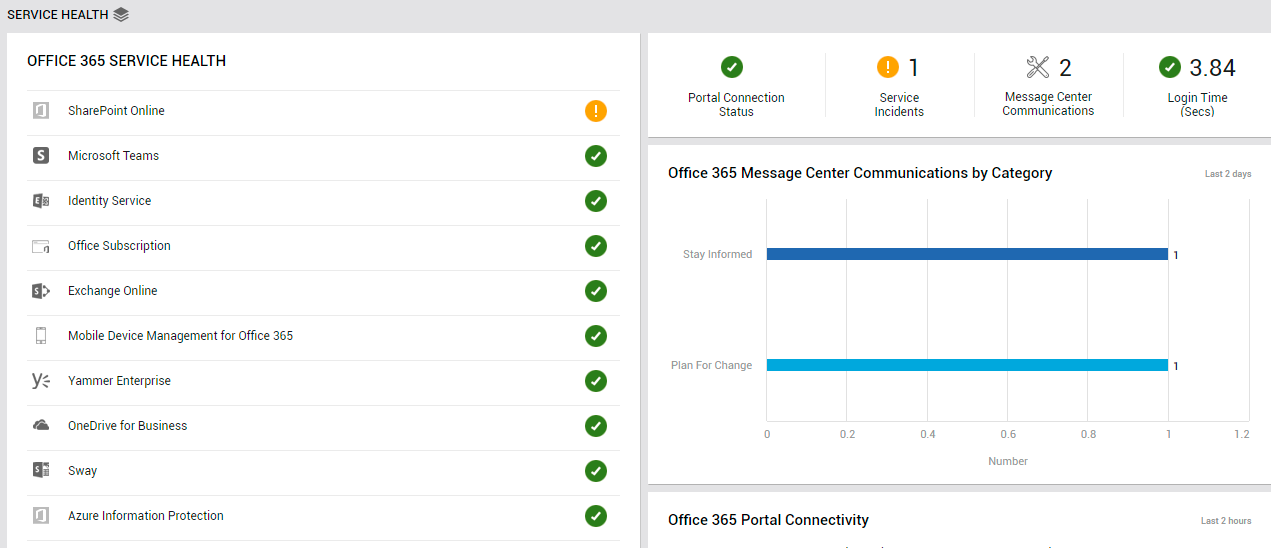The width and height of the screenshot is (1271, 548).
Task: Click the Login Time green check icon
Action: coord(1170,67)
